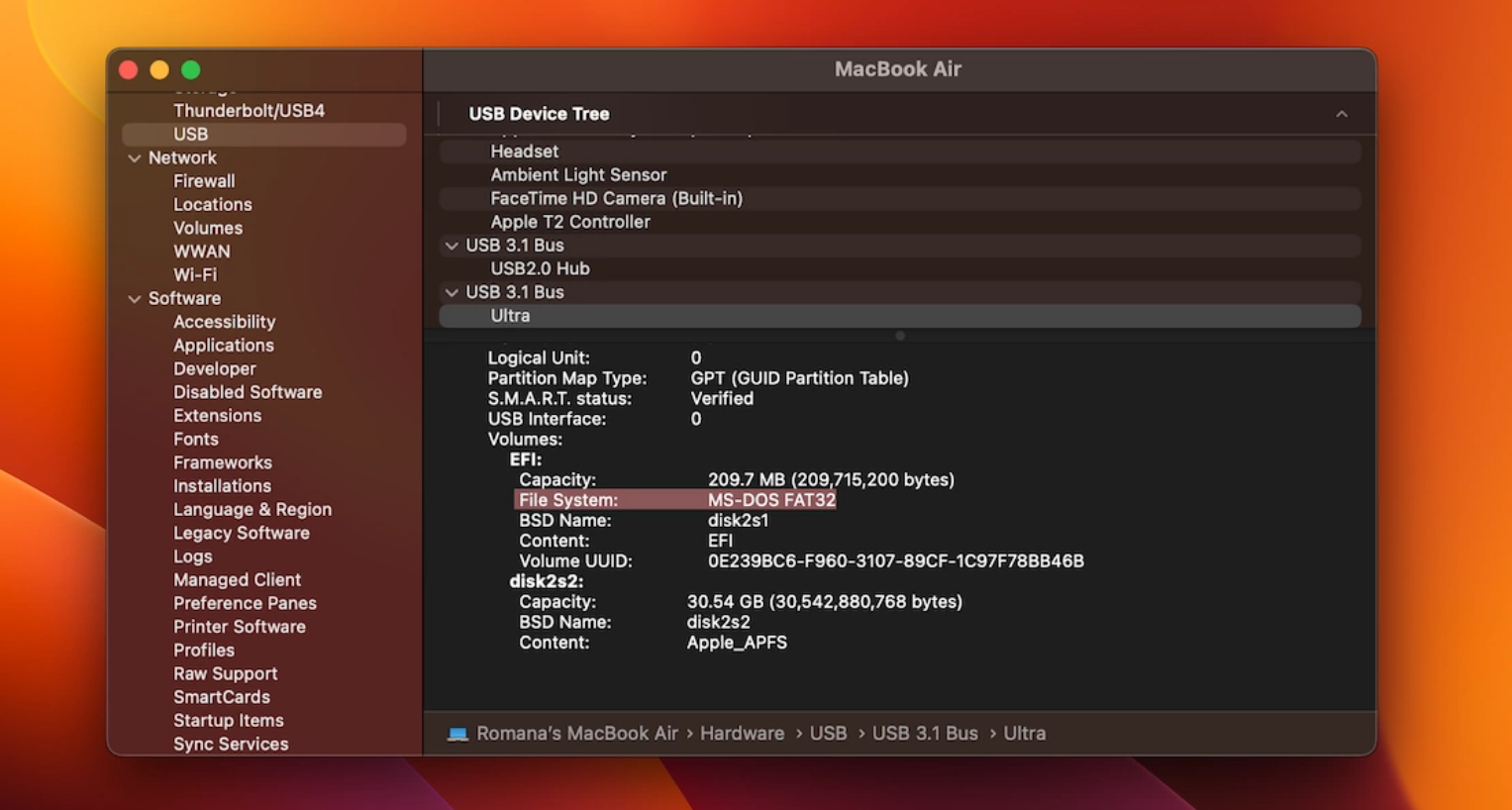The height and width of the screenshot is (810, 1512).
Task: Click the Apple_APFS content value
Action: point(738,643)
